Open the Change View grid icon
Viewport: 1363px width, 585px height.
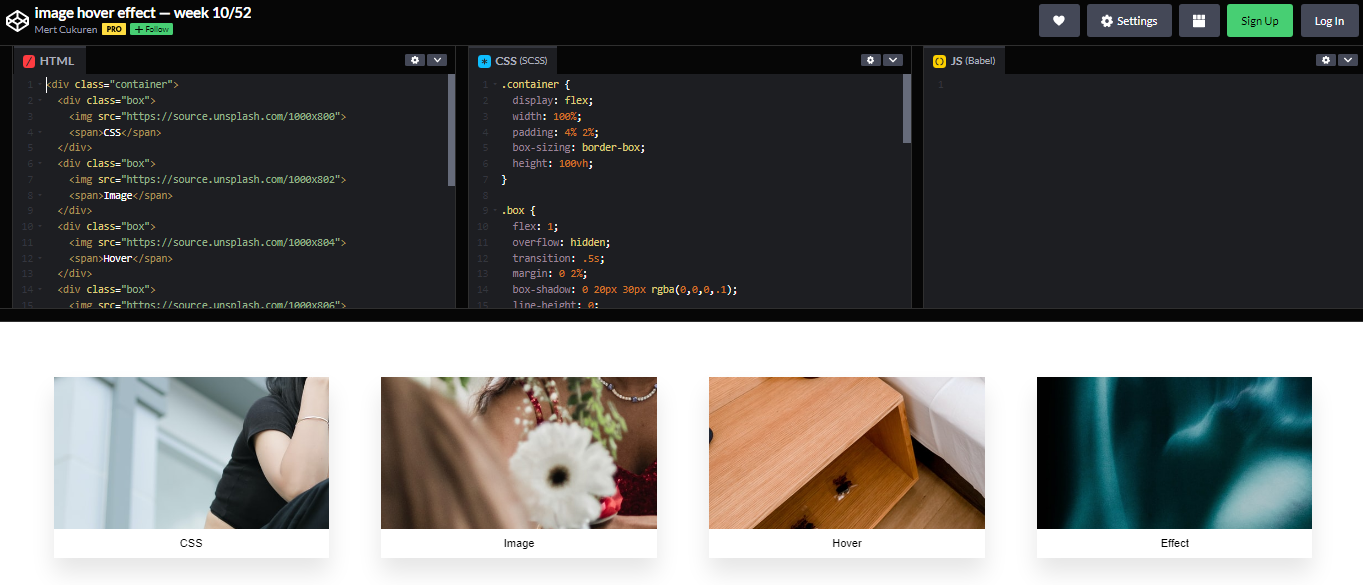(x=1199, y=20)
